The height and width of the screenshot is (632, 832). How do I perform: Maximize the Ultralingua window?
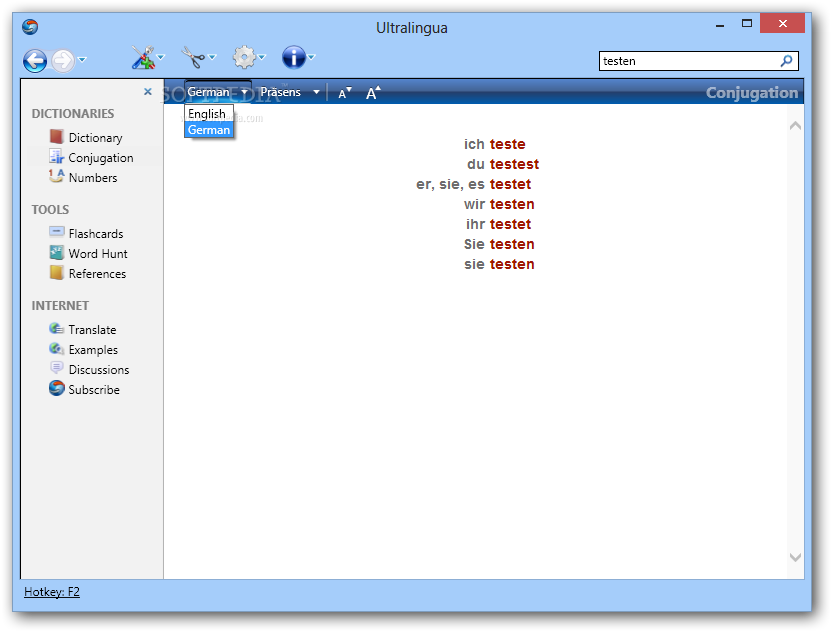point(747,23)
